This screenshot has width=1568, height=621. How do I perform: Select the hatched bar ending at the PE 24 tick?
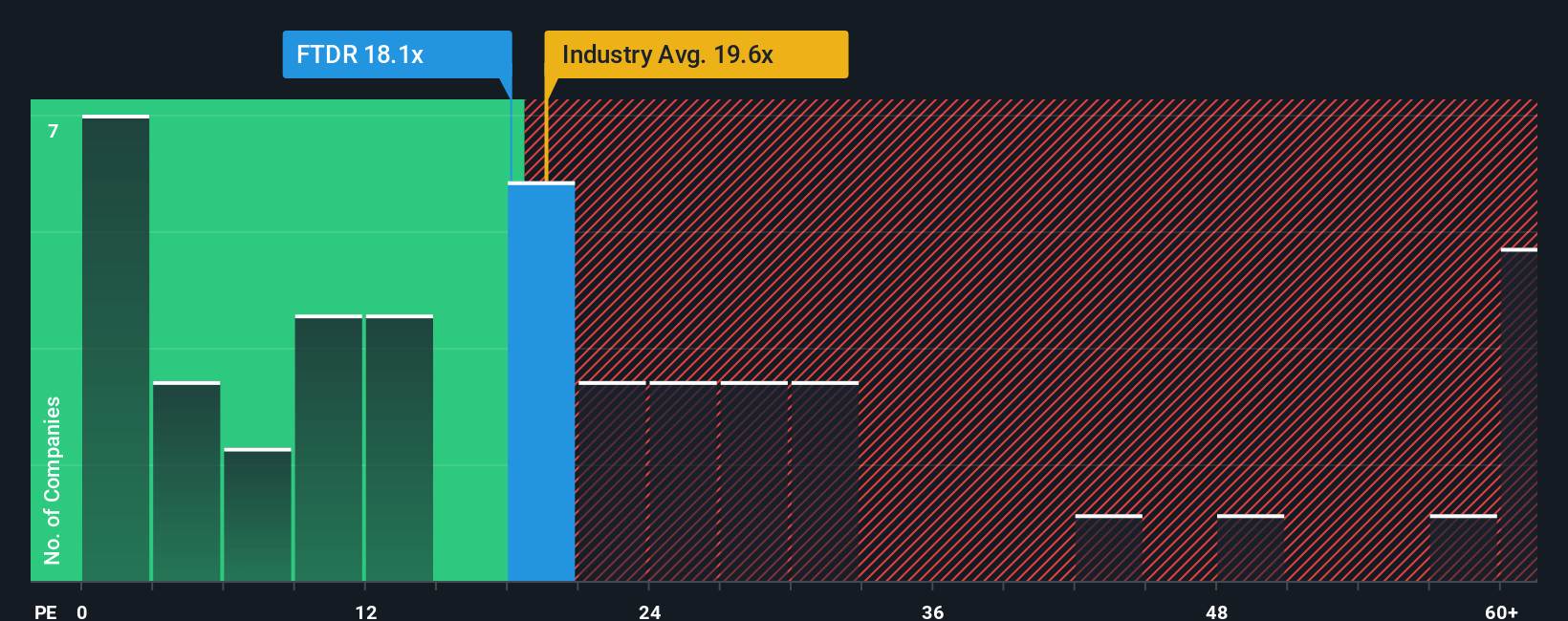[612, 481]
